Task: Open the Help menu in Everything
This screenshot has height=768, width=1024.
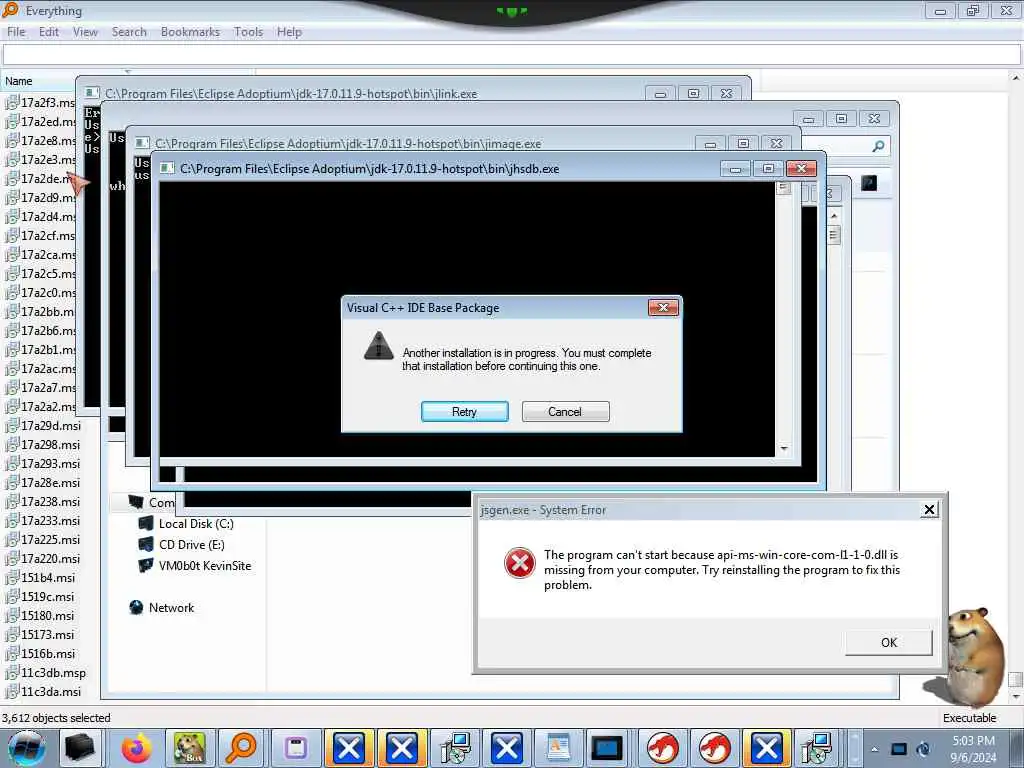Action: pyautogui.click(x=289, y=32)
